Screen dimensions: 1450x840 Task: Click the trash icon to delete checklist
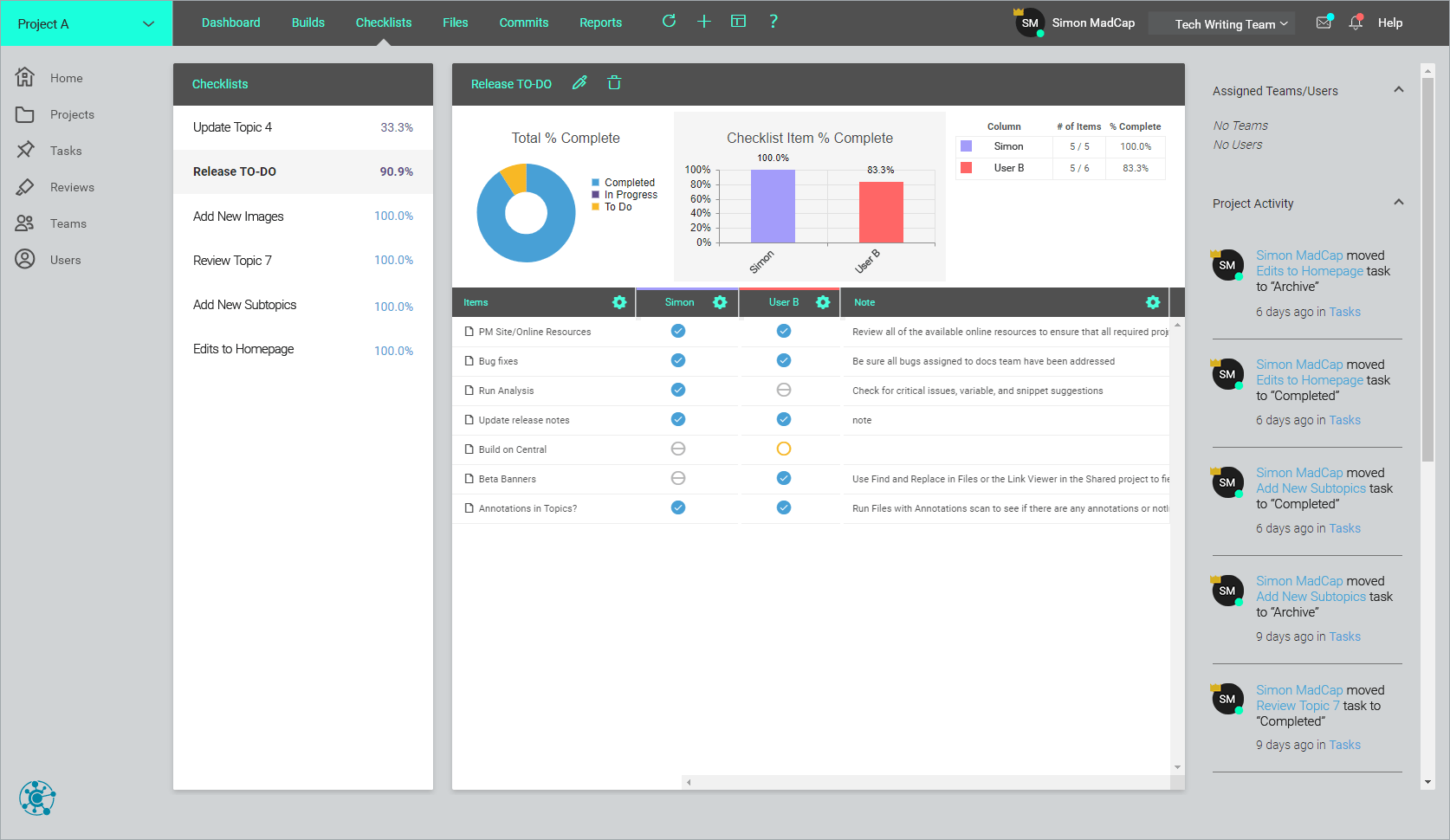614,83
